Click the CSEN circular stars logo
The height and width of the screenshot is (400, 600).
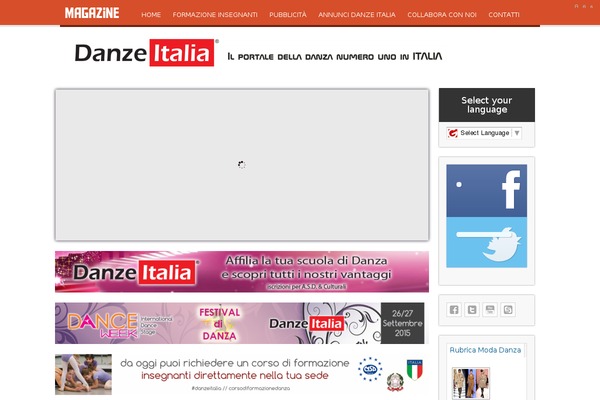coord(370,369)
